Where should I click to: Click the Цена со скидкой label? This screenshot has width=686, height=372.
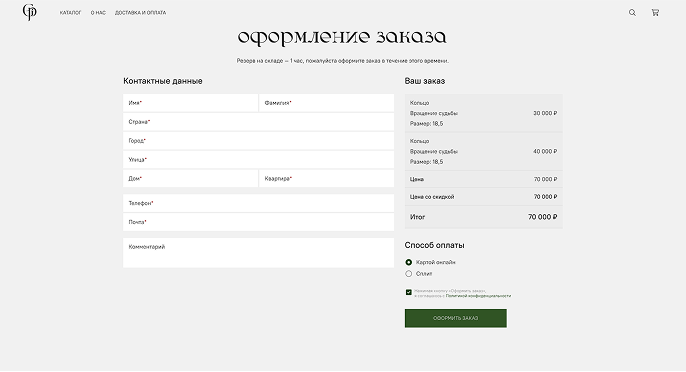point(432,197)
